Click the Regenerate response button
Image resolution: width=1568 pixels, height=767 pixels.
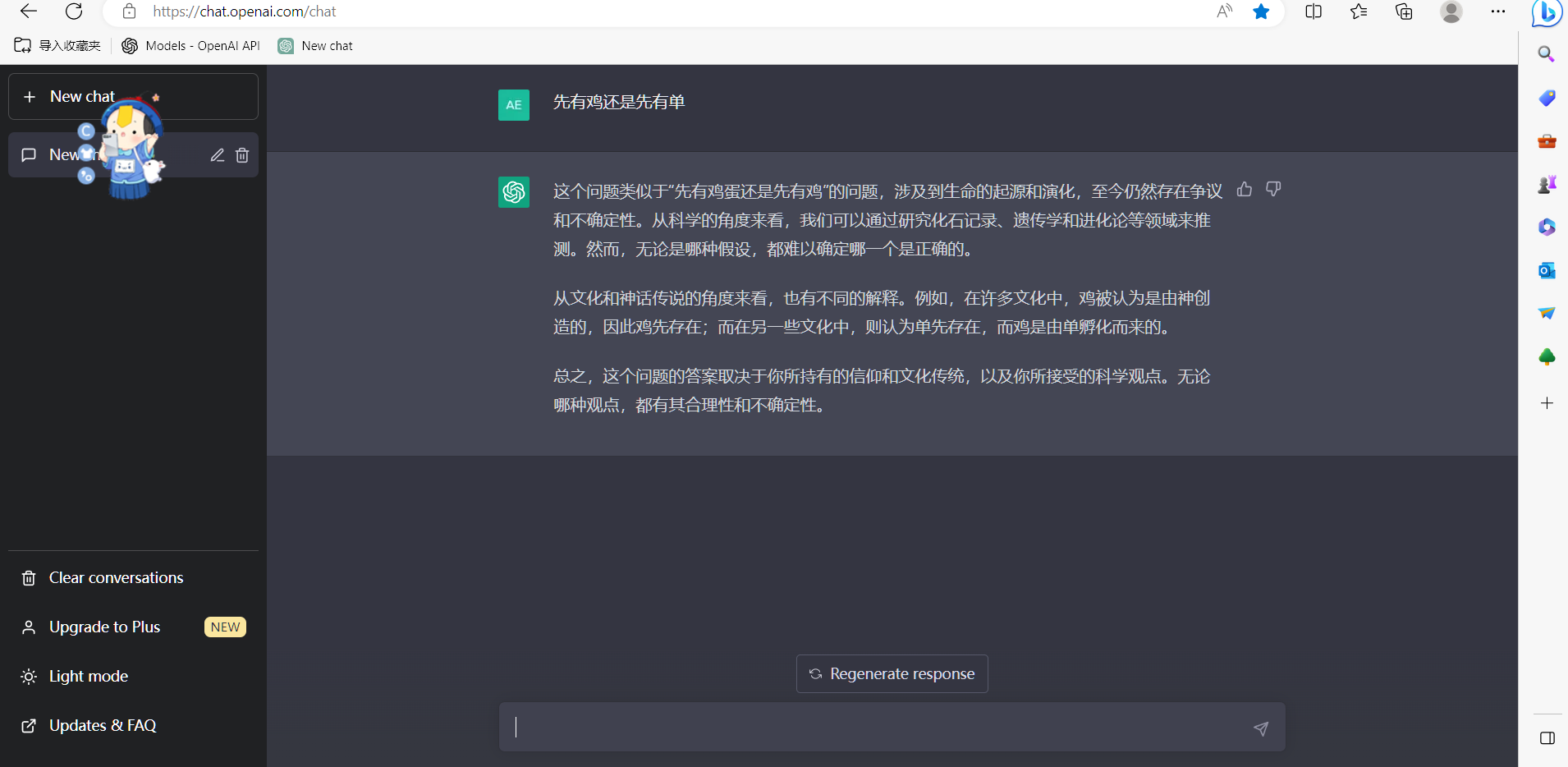[x=892, y=674]
